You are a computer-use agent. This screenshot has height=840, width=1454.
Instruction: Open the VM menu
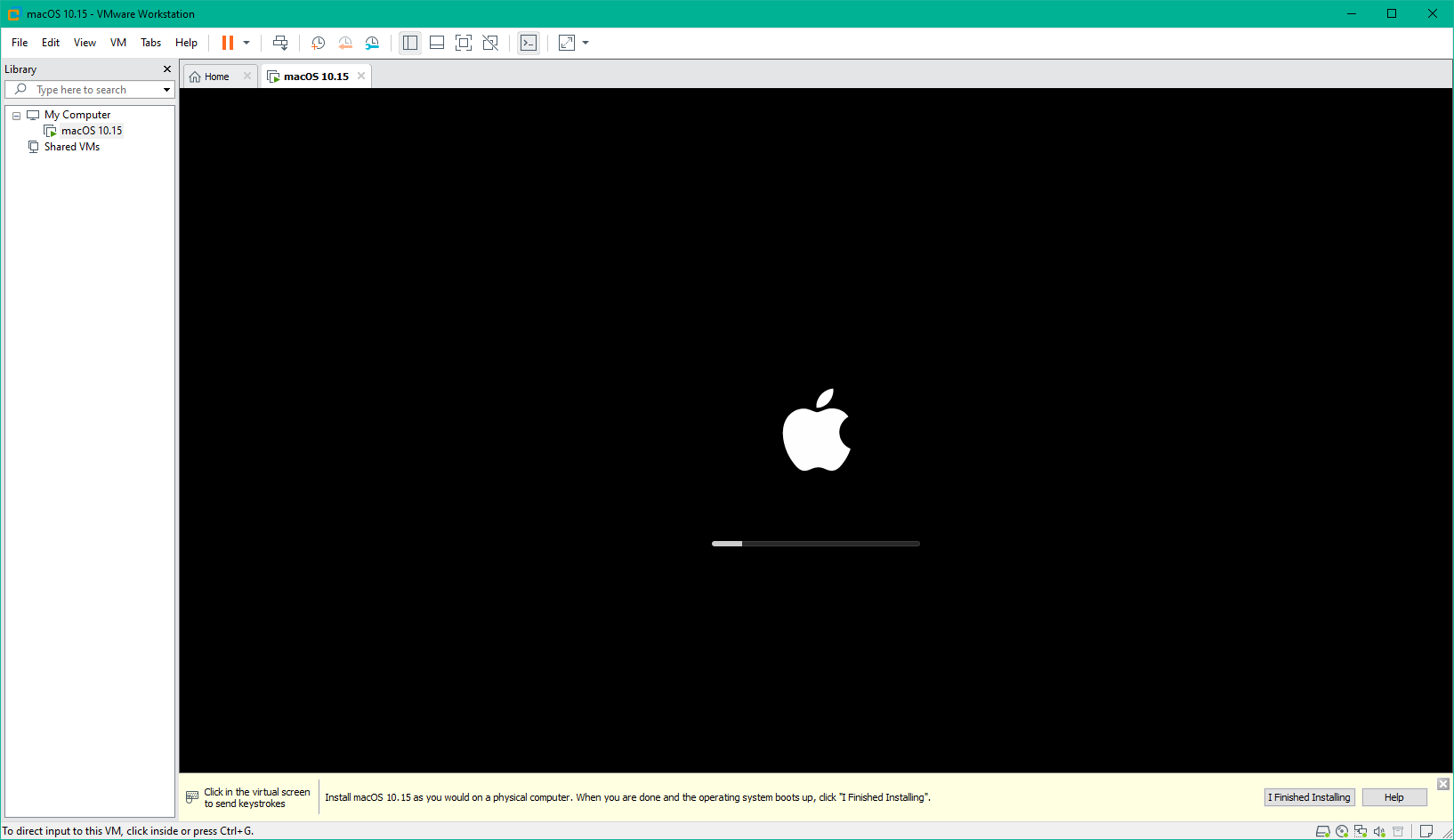pyautogui.click(x=117, y=42)
